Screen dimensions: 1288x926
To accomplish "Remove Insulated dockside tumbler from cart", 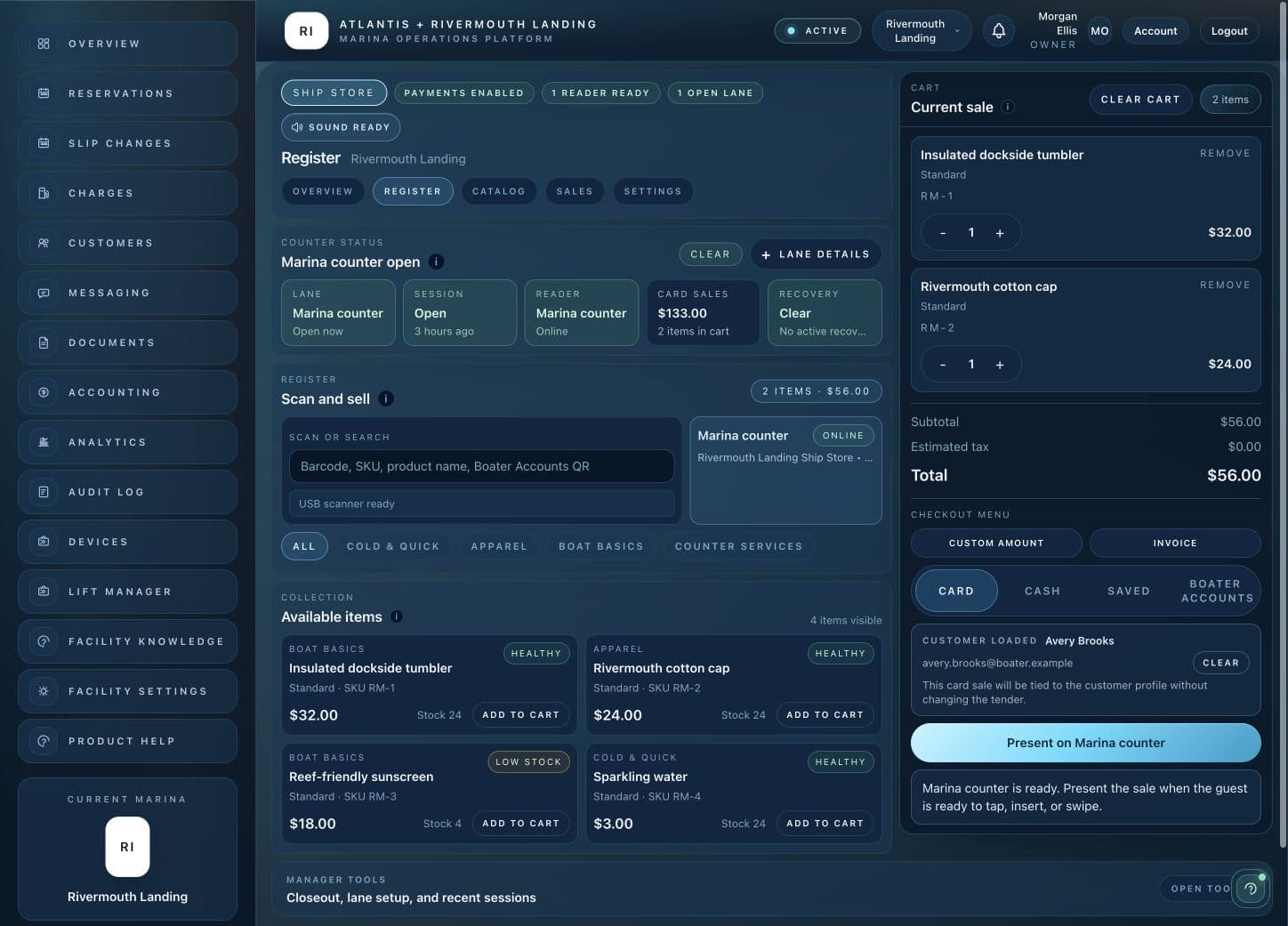I will point(1225,154).
